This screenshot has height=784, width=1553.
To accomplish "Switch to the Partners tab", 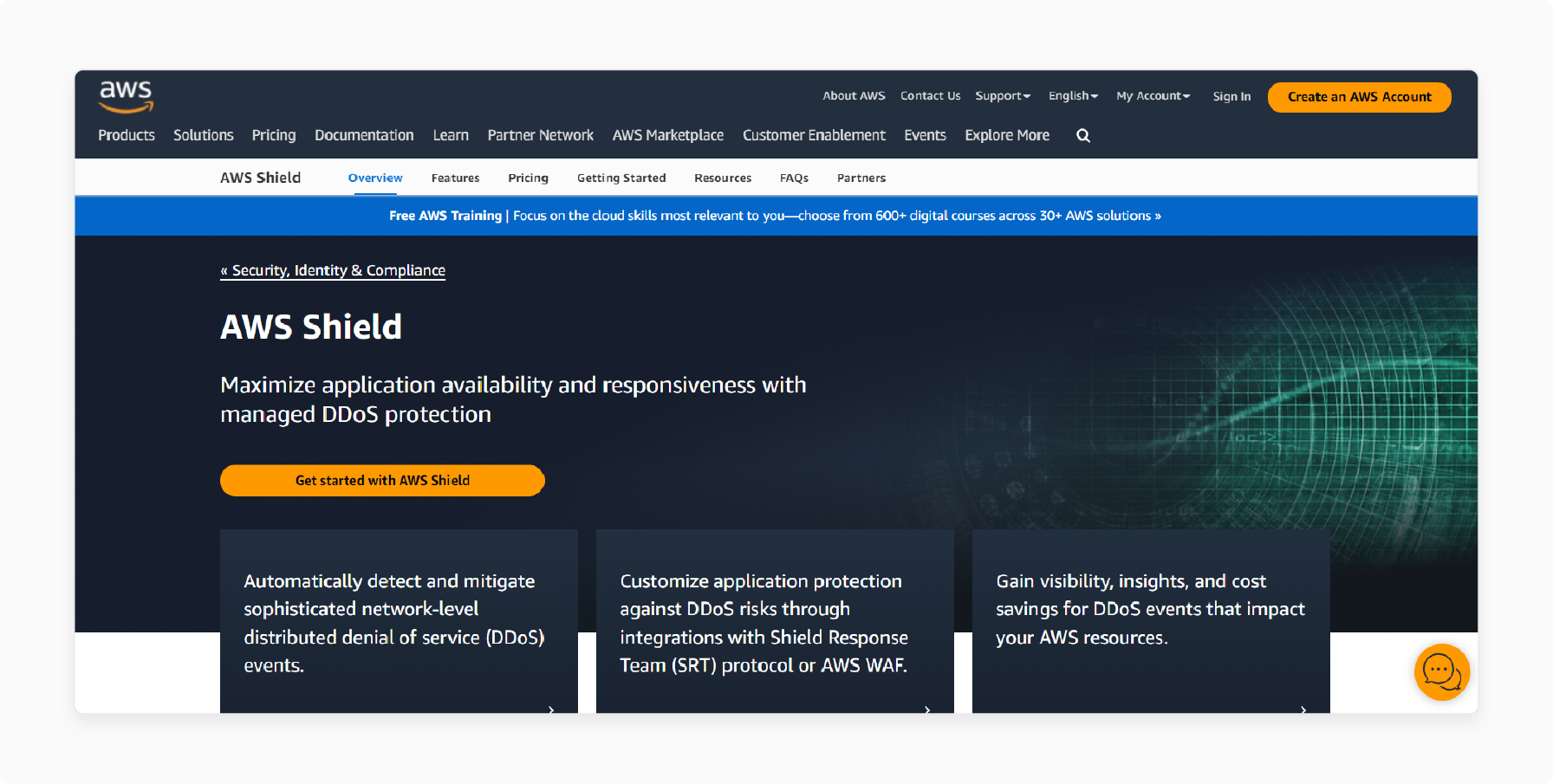I will coord(861,178).
